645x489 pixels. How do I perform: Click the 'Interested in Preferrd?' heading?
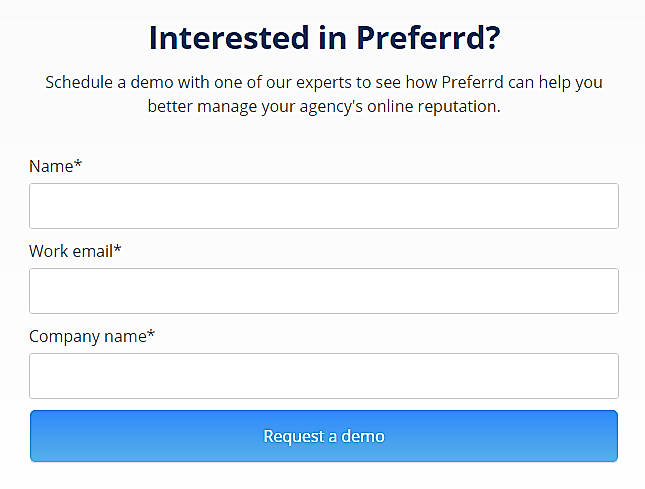(x=324, y=38)
